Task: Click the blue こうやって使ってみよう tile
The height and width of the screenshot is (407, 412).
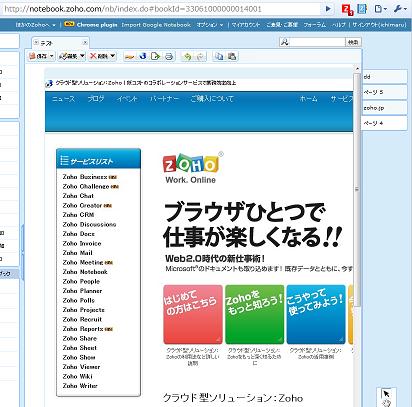Action: click(316, 314)
